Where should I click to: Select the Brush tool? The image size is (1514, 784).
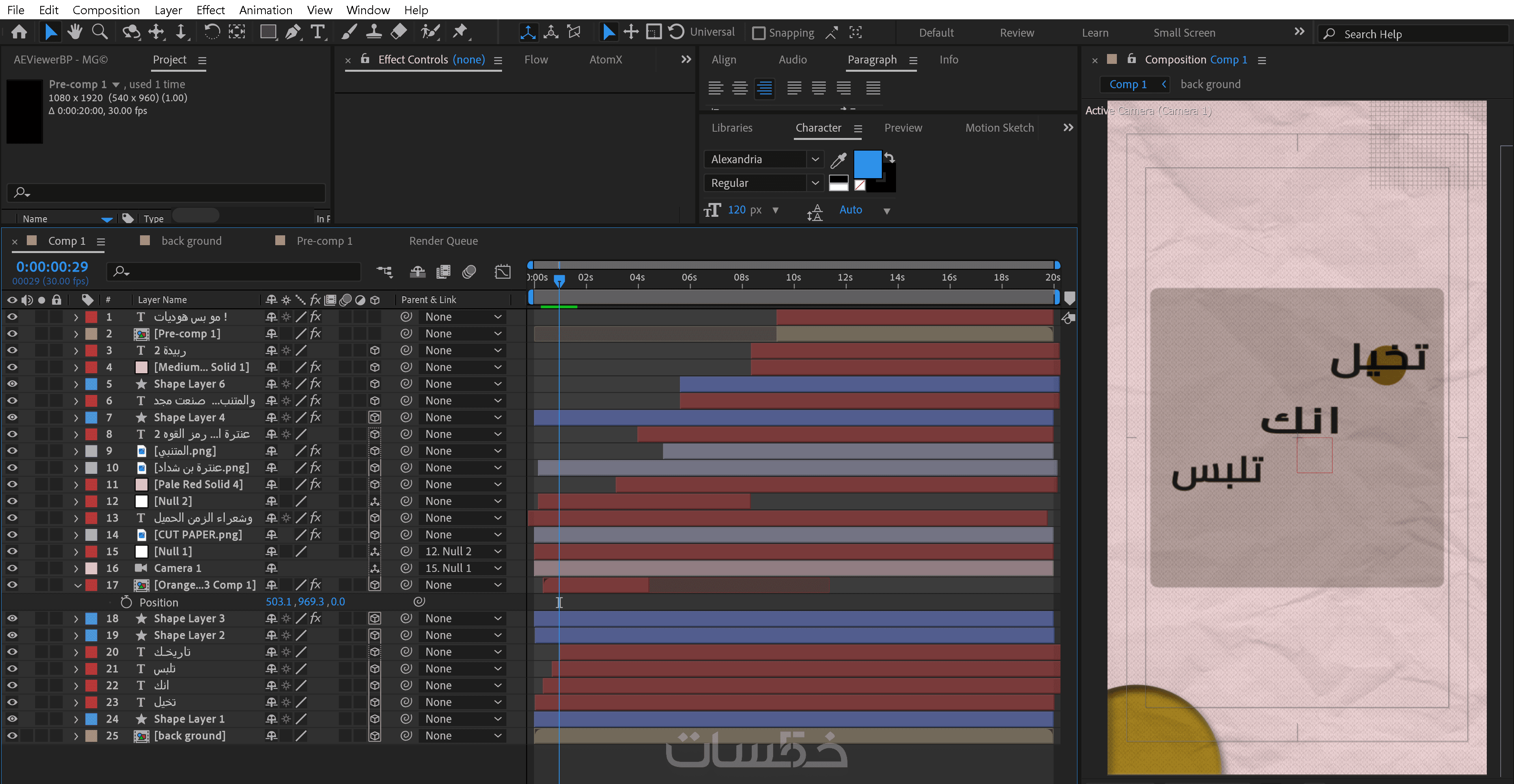(x=349, y=32)
